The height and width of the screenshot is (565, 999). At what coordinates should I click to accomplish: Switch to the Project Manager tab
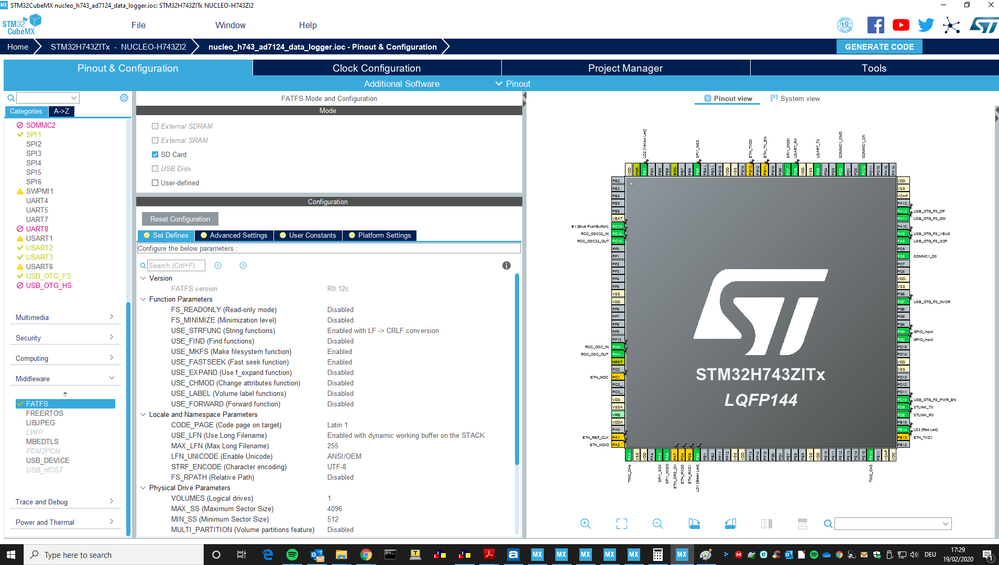point(625,68)
